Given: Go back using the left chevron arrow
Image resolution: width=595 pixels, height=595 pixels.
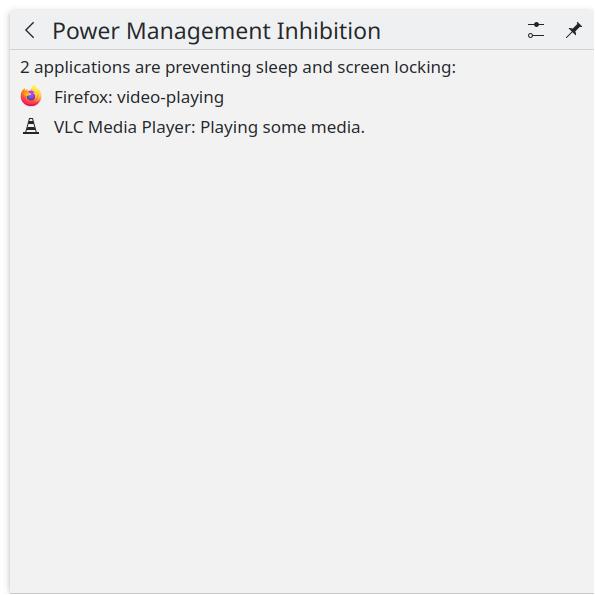Looking at the screenshot, I should tap(30, 30).
